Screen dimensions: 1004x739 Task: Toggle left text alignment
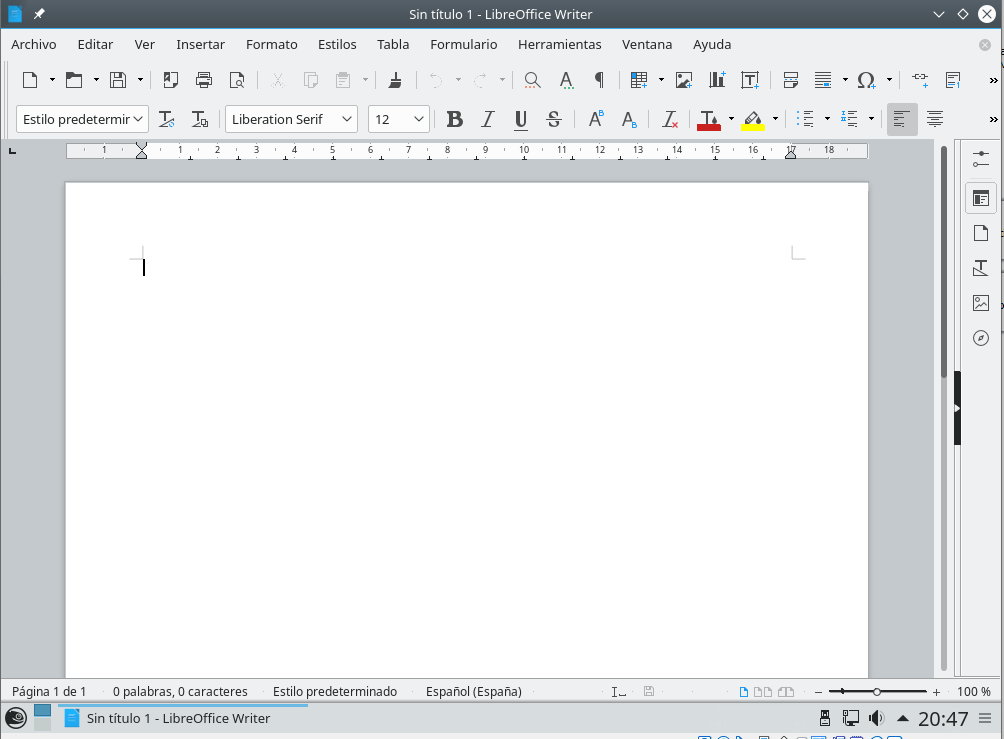coord(902,119)
